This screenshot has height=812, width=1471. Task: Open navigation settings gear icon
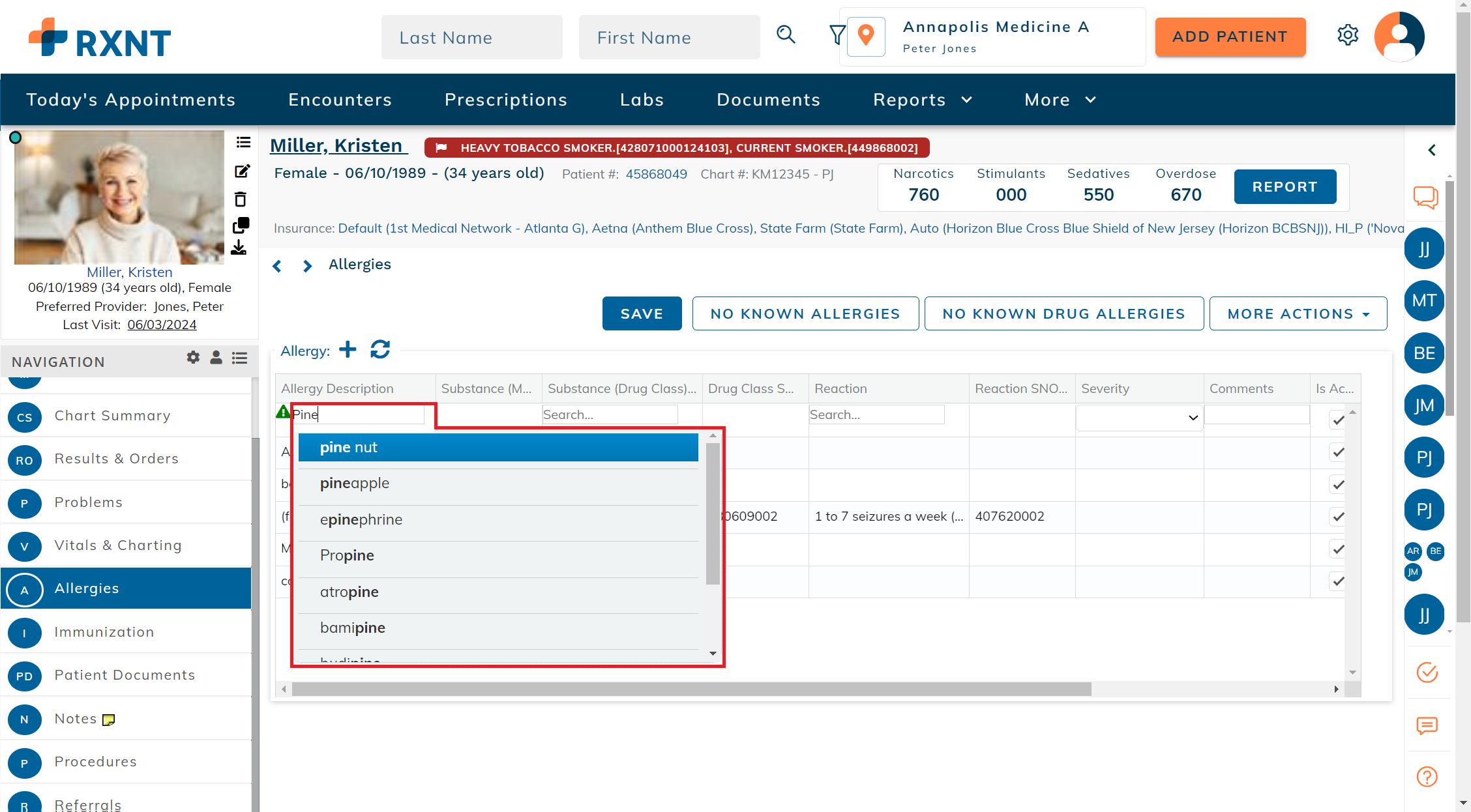pos(193,357)
